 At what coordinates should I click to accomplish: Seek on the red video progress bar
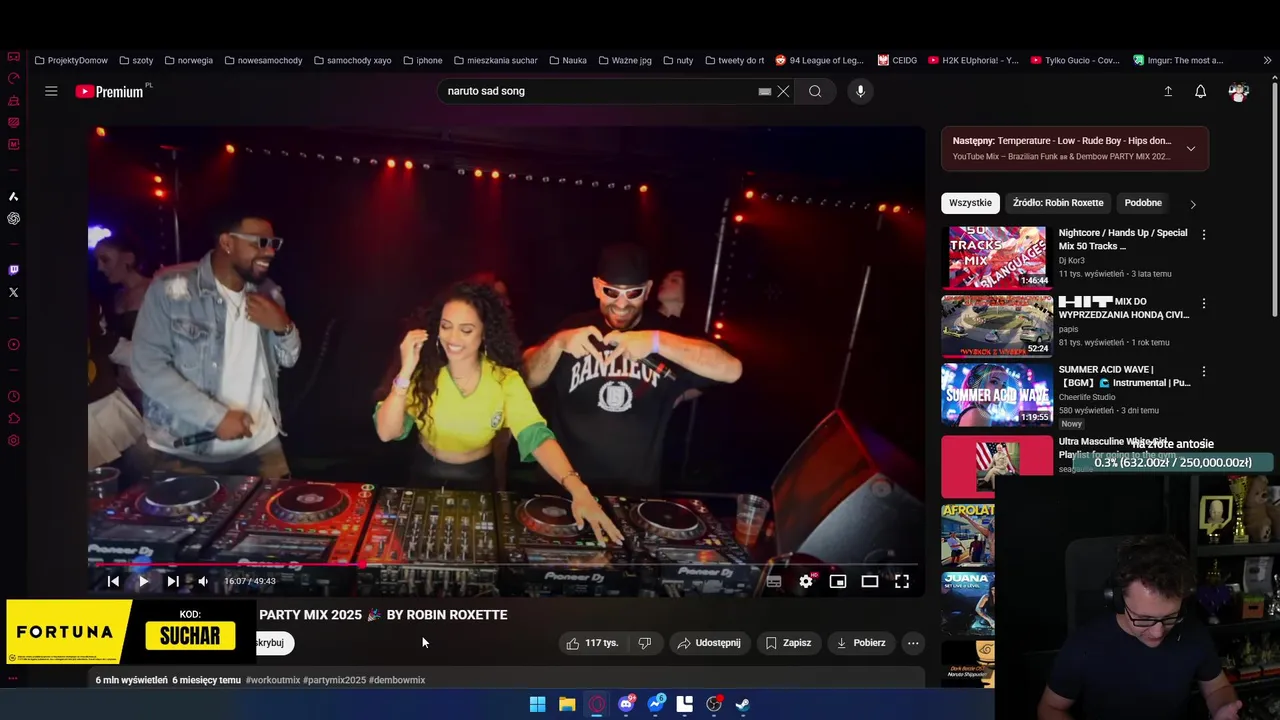click(x=505, y=564)
